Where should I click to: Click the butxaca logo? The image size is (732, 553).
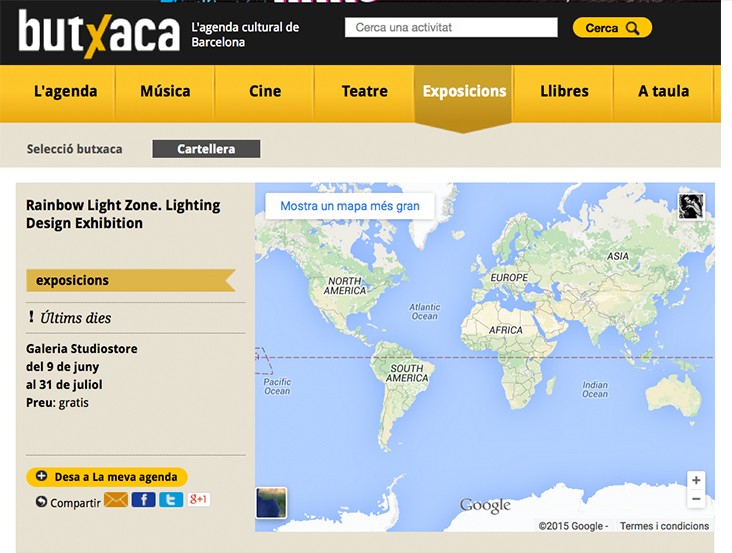(x=99, y=33)
